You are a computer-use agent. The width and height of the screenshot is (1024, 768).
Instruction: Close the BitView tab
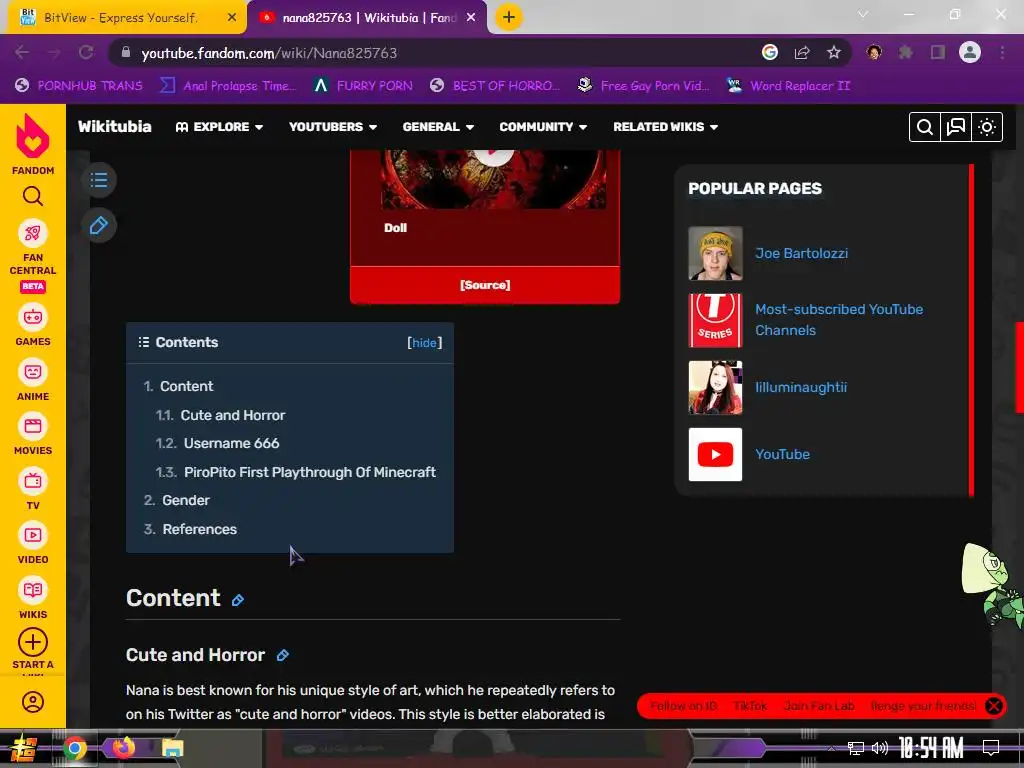232,18
